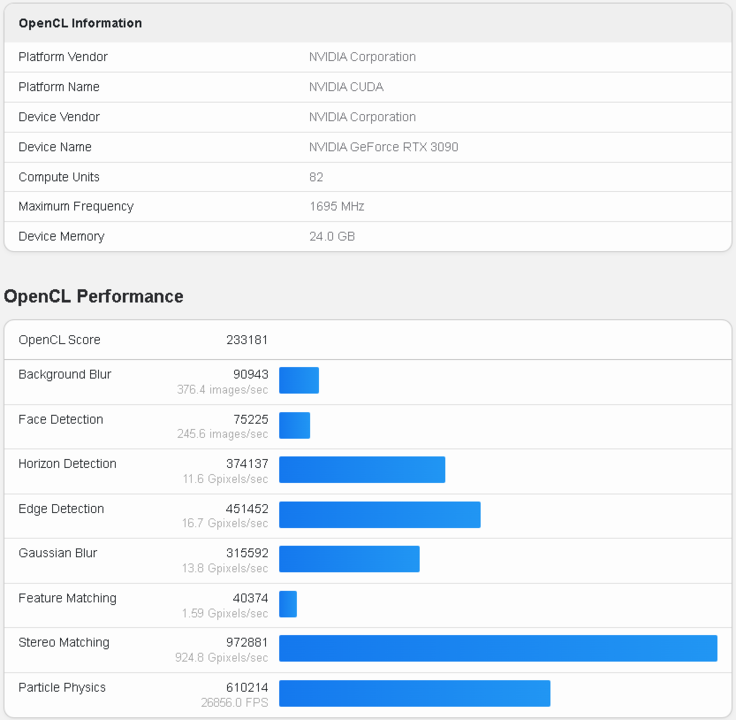Screen dimensions: 736x720
Task: Click the Feature Matching small bar
Action: click(x=288, y=603)
